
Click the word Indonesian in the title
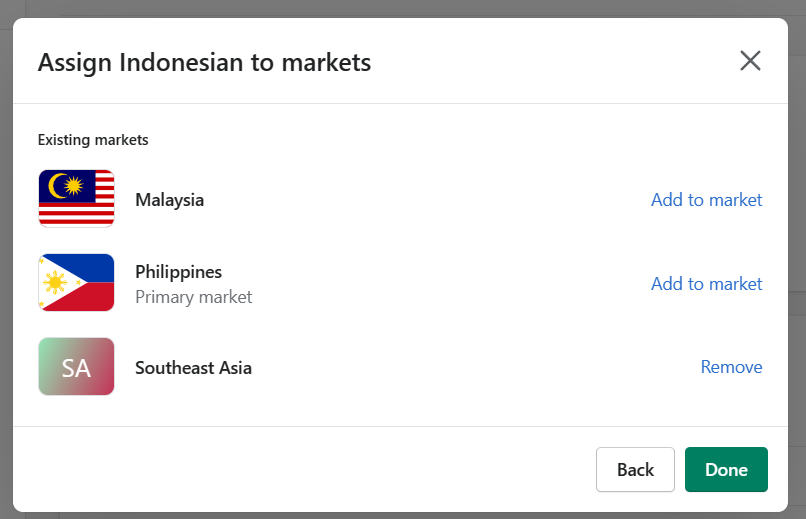181,63
